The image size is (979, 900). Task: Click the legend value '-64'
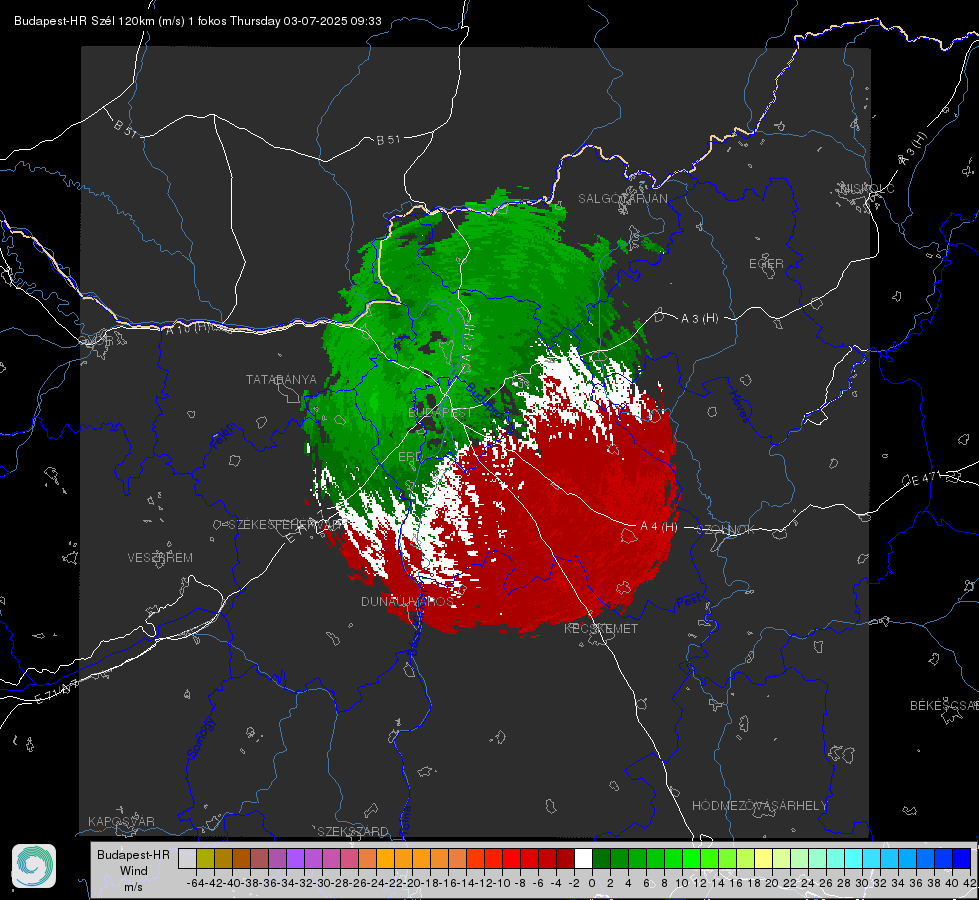click(195, 883)
